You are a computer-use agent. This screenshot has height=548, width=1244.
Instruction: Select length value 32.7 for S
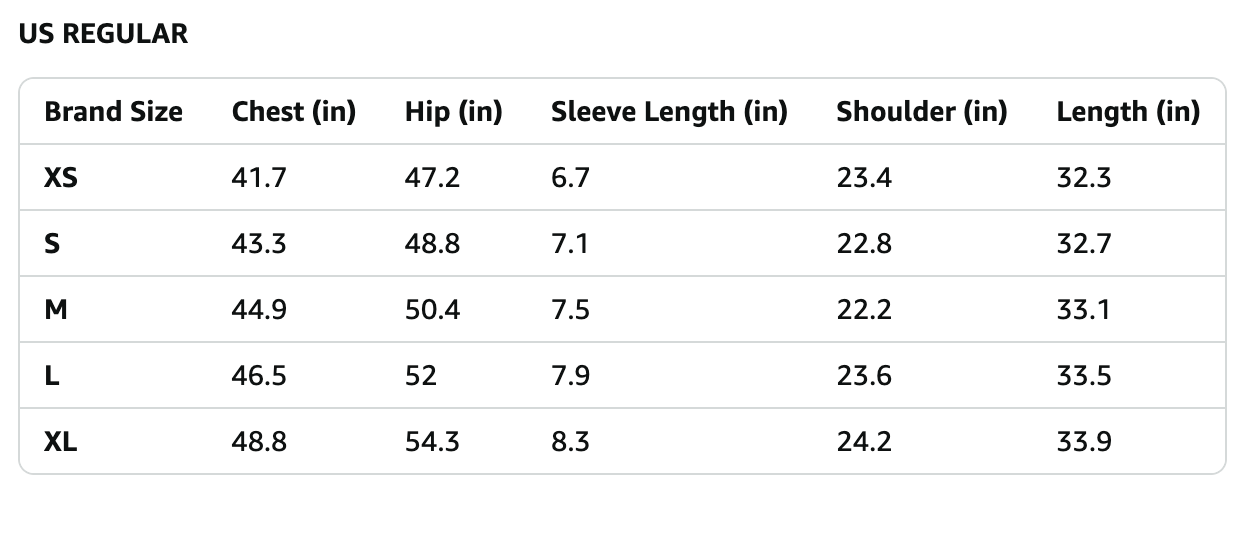pos(1083,244)
